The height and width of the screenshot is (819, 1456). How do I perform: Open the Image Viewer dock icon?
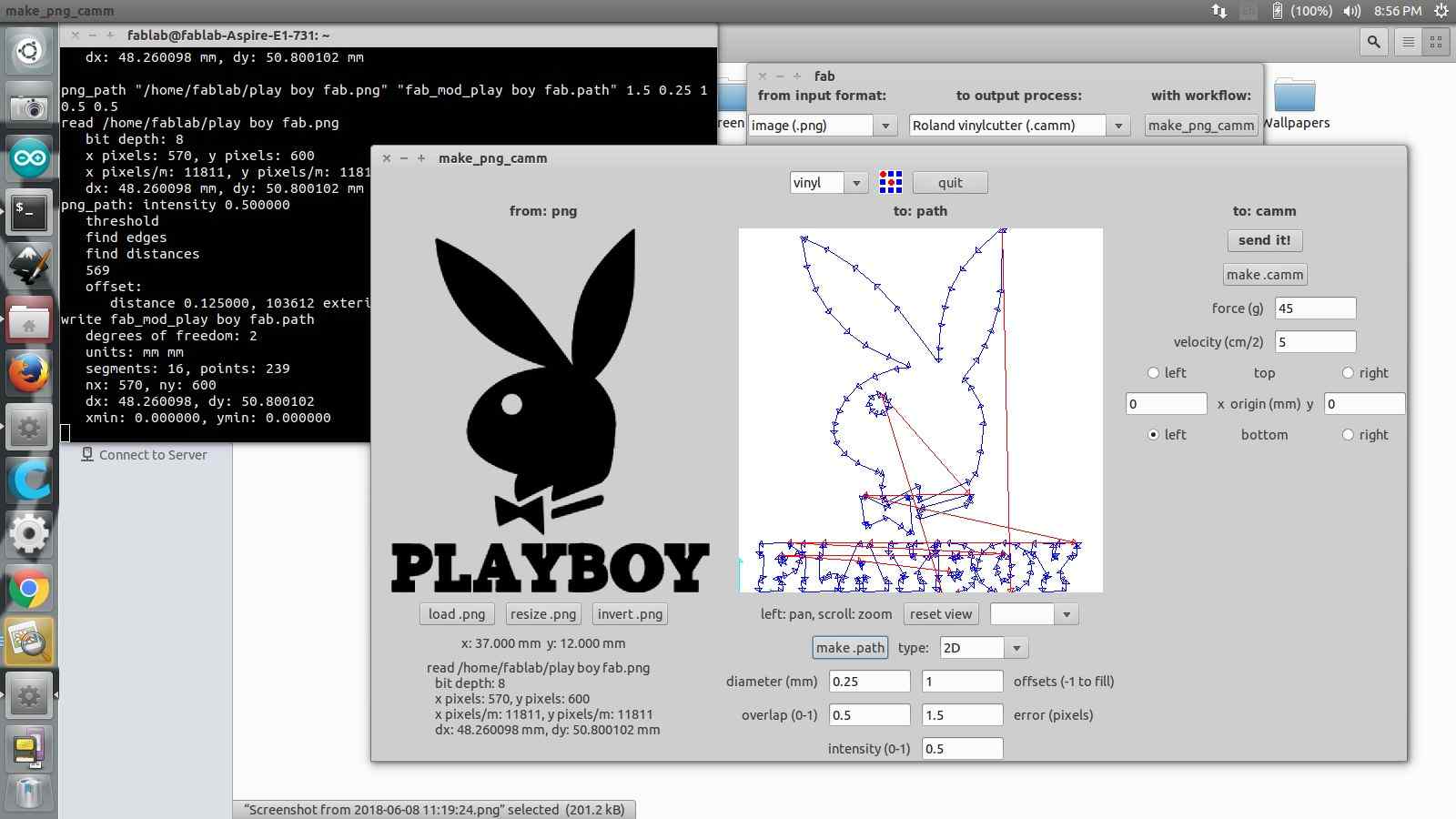(x=29, y=642)
